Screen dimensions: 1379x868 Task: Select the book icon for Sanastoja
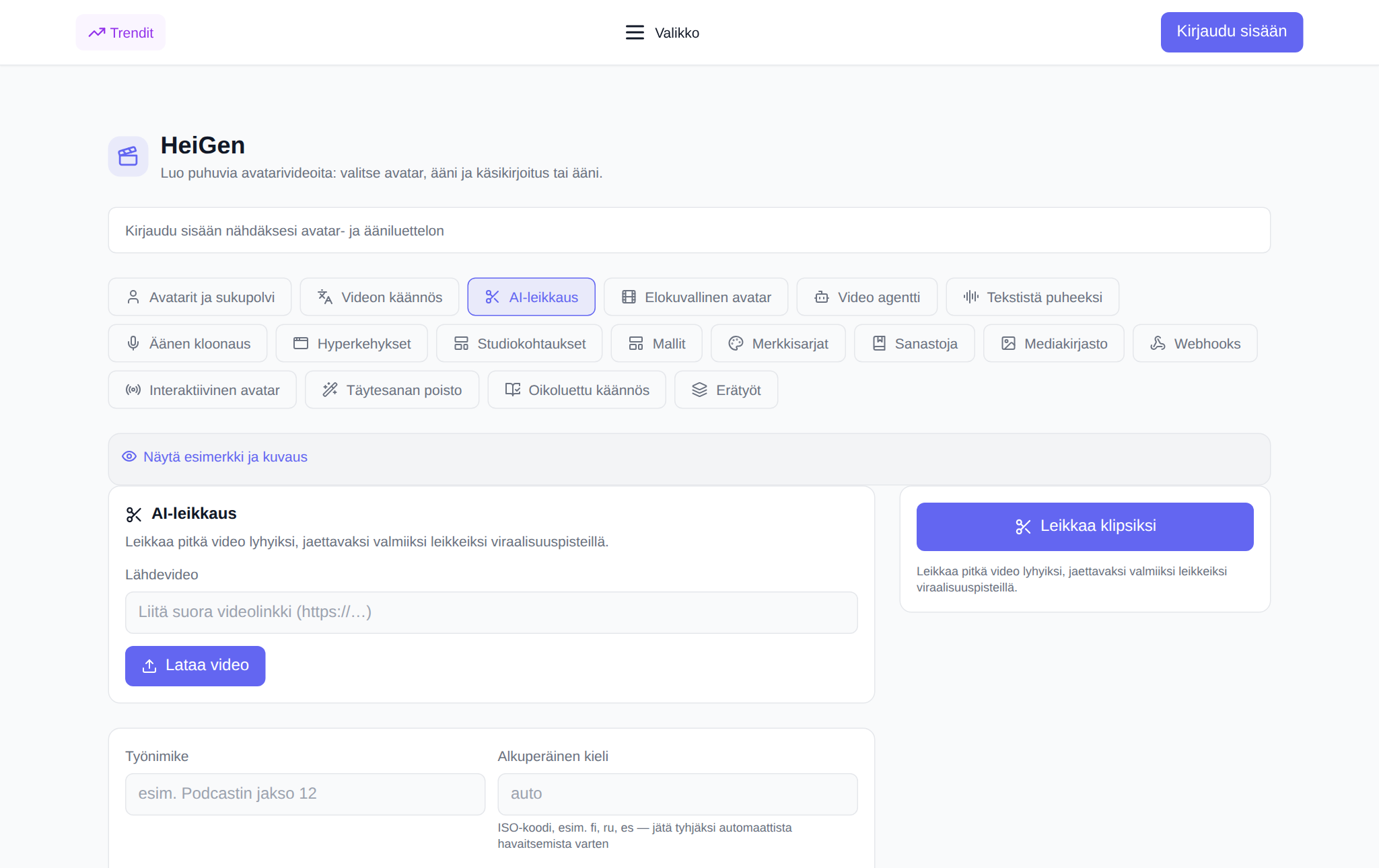pyautogui.click(x=879, y=343)
